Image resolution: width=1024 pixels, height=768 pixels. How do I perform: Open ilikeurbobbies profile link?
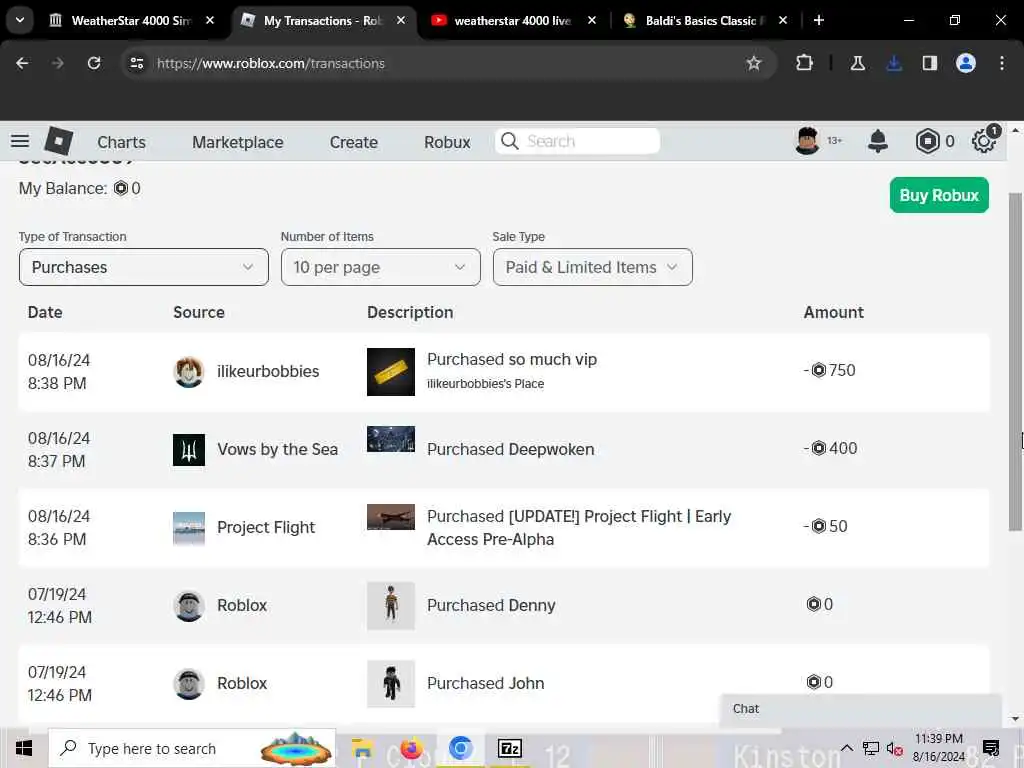point(268,371)
